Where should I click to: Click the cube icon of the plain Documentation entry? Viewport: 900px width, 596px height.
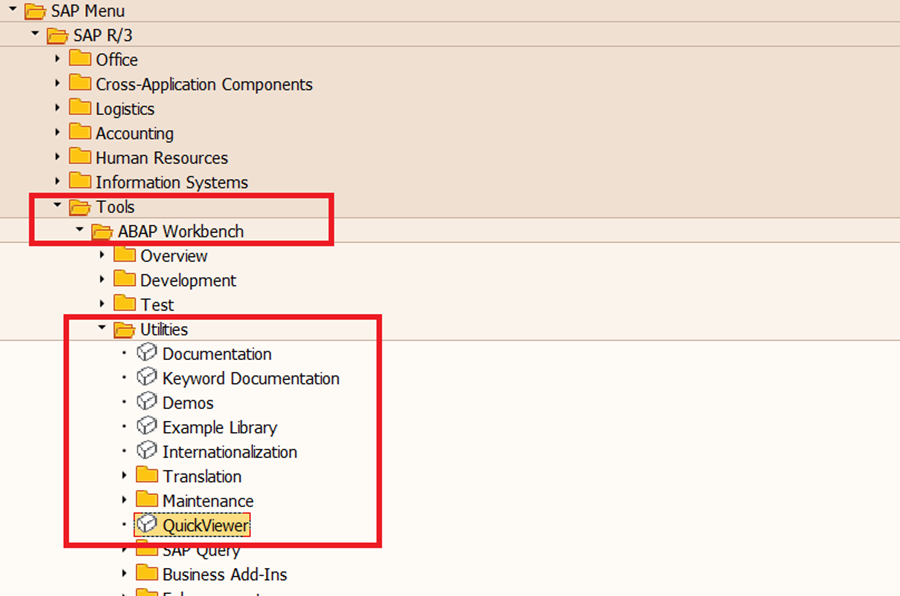(x=147, y=353)
